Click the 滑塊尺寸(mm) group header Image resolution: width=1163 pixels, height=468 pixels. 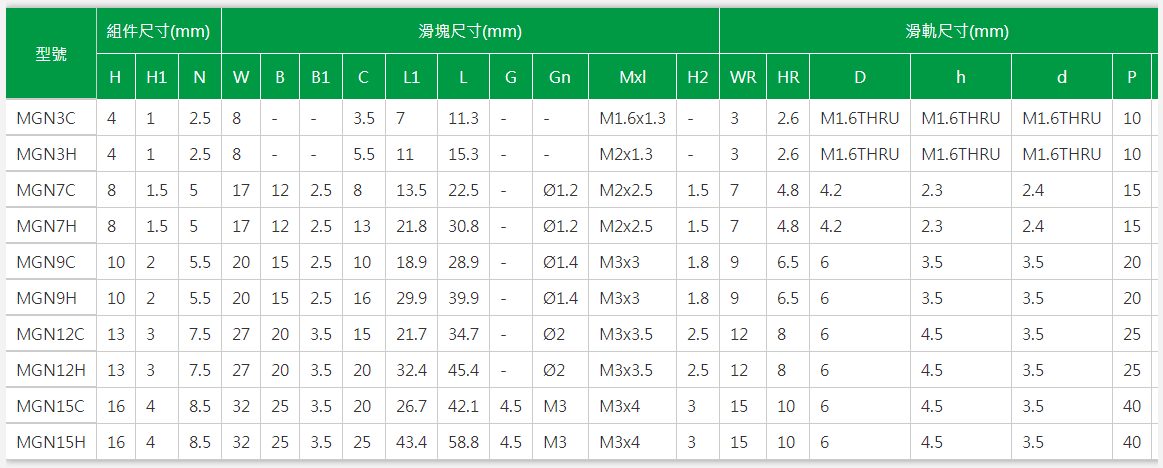click(470, 31)
